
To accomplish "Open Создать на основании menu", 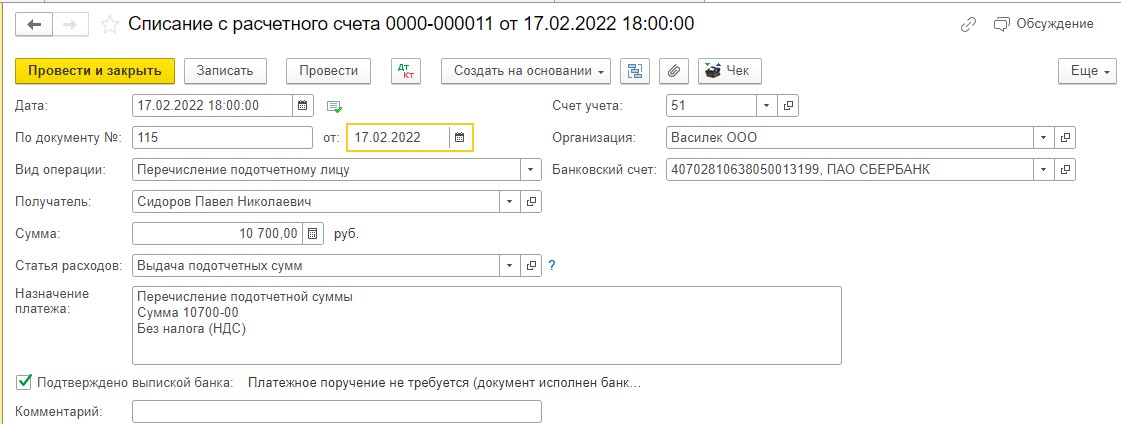I will tap(526, 71).
